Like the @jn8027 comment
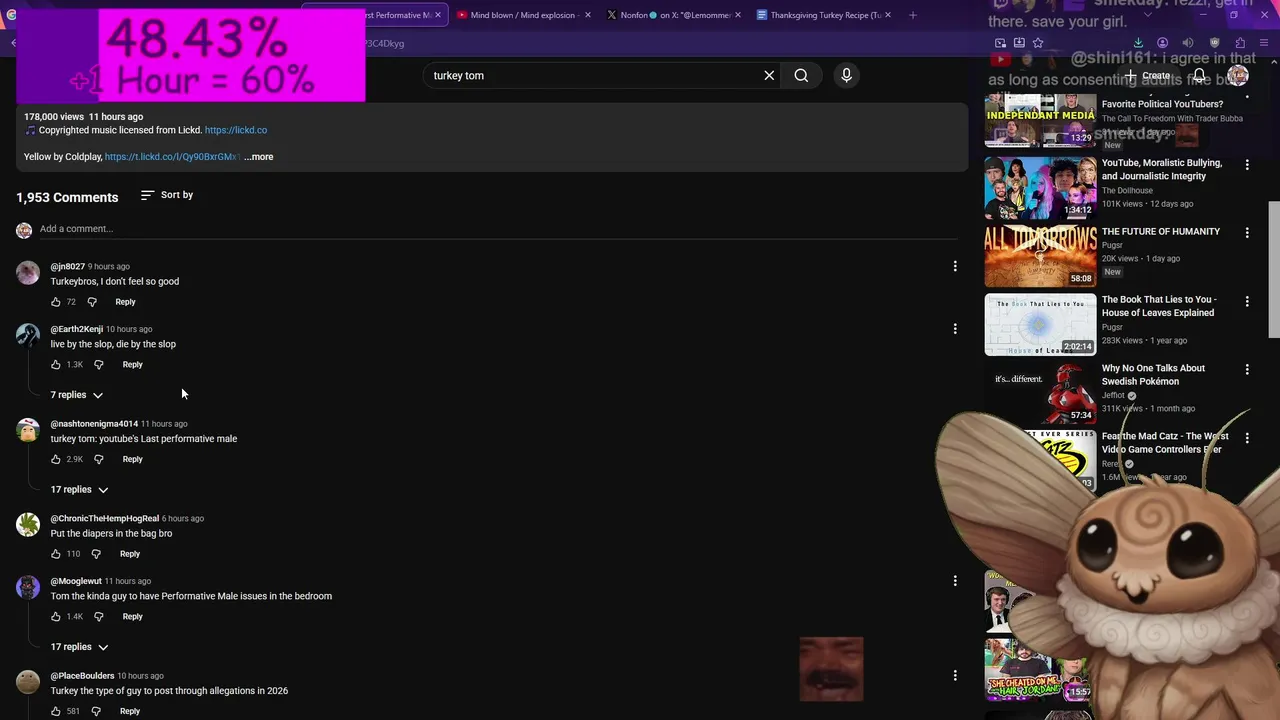Screen dimensions: 1280x720 click(56, 302)
